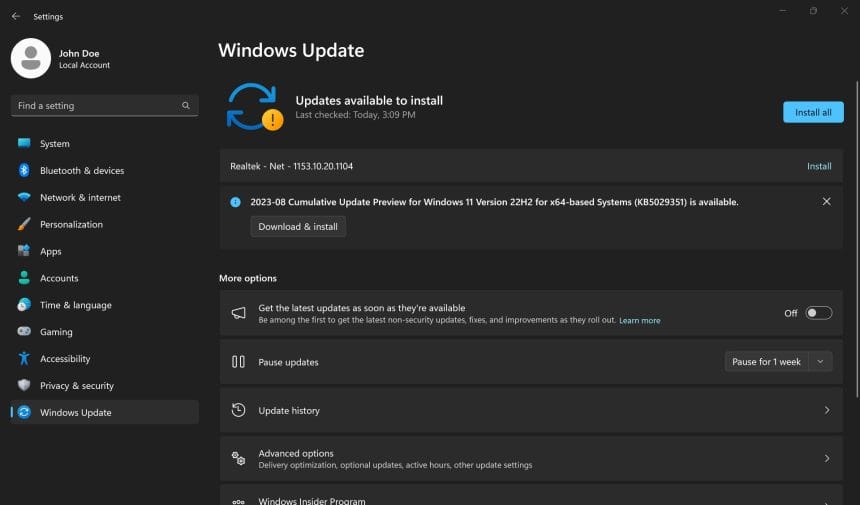Click the back arrow in Settings header

[15, 17]
